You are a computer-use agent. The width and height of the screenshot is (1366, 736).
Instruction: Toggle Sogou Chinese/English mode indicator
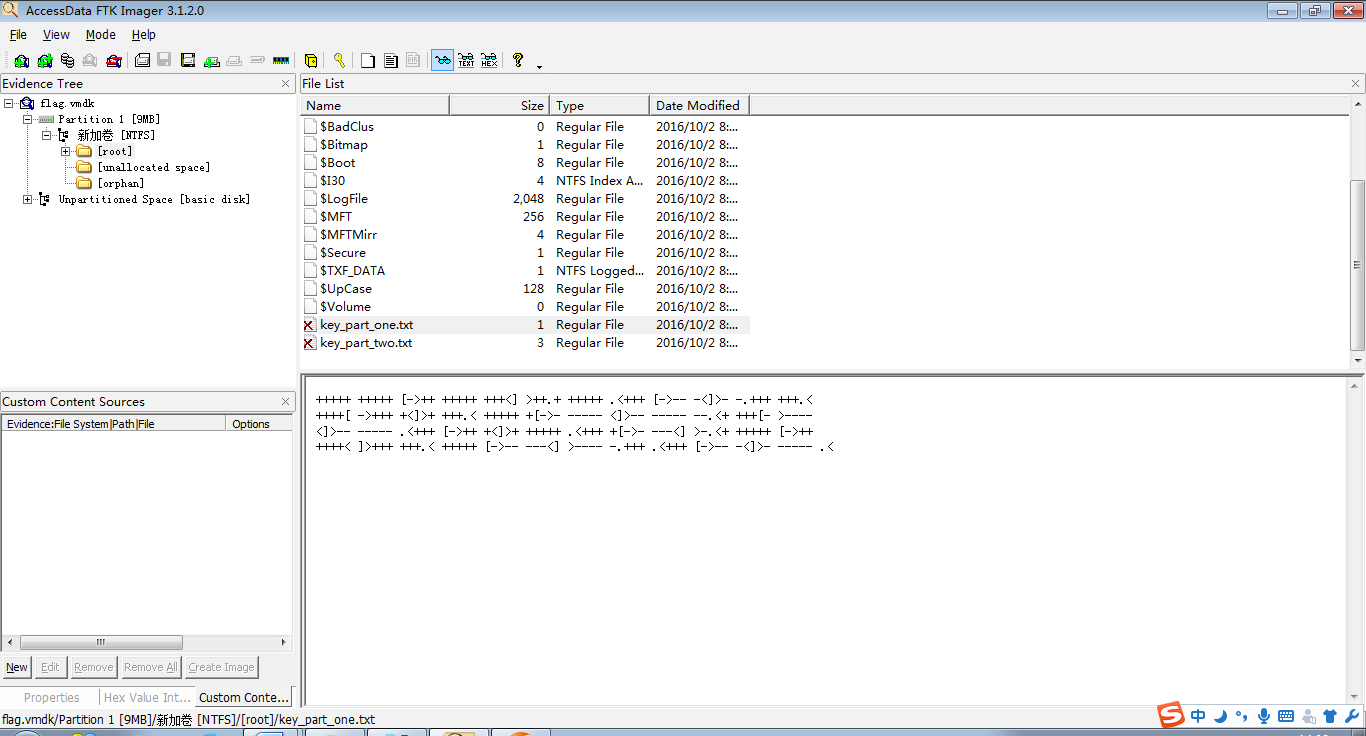(x=1198, y=716)
